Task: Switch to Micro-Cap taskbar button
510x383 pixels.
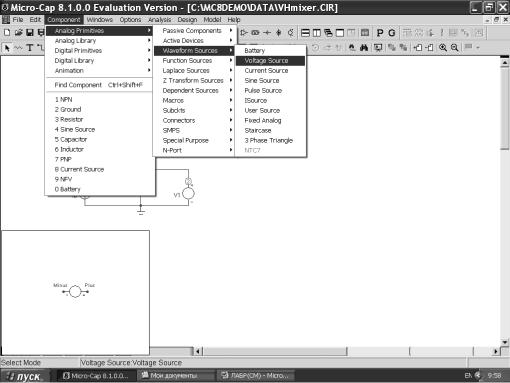Action: tap(97, 376)
